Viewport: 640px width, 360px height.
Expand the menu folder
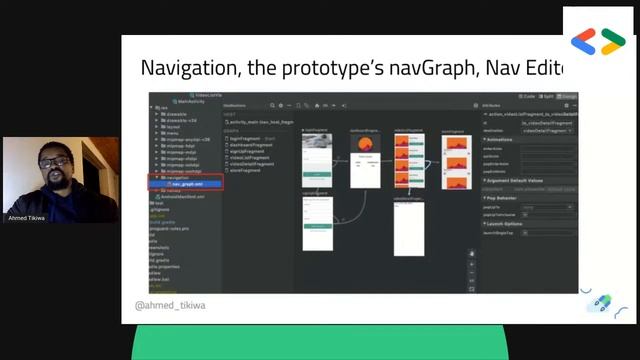click(157, 133)
